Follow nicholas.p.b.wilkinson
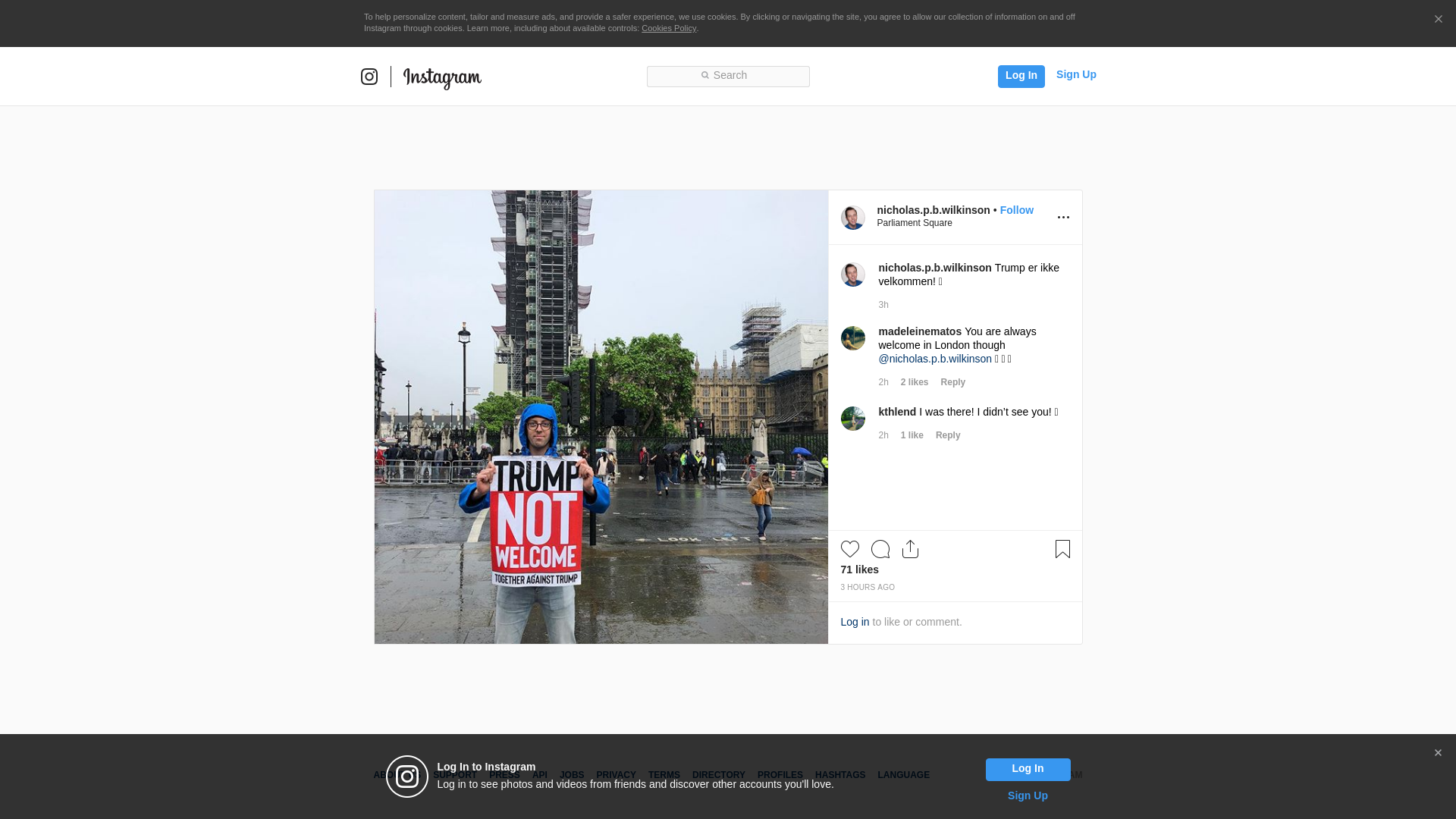The image size is (1456, 819). click(x=1016, y=210)
